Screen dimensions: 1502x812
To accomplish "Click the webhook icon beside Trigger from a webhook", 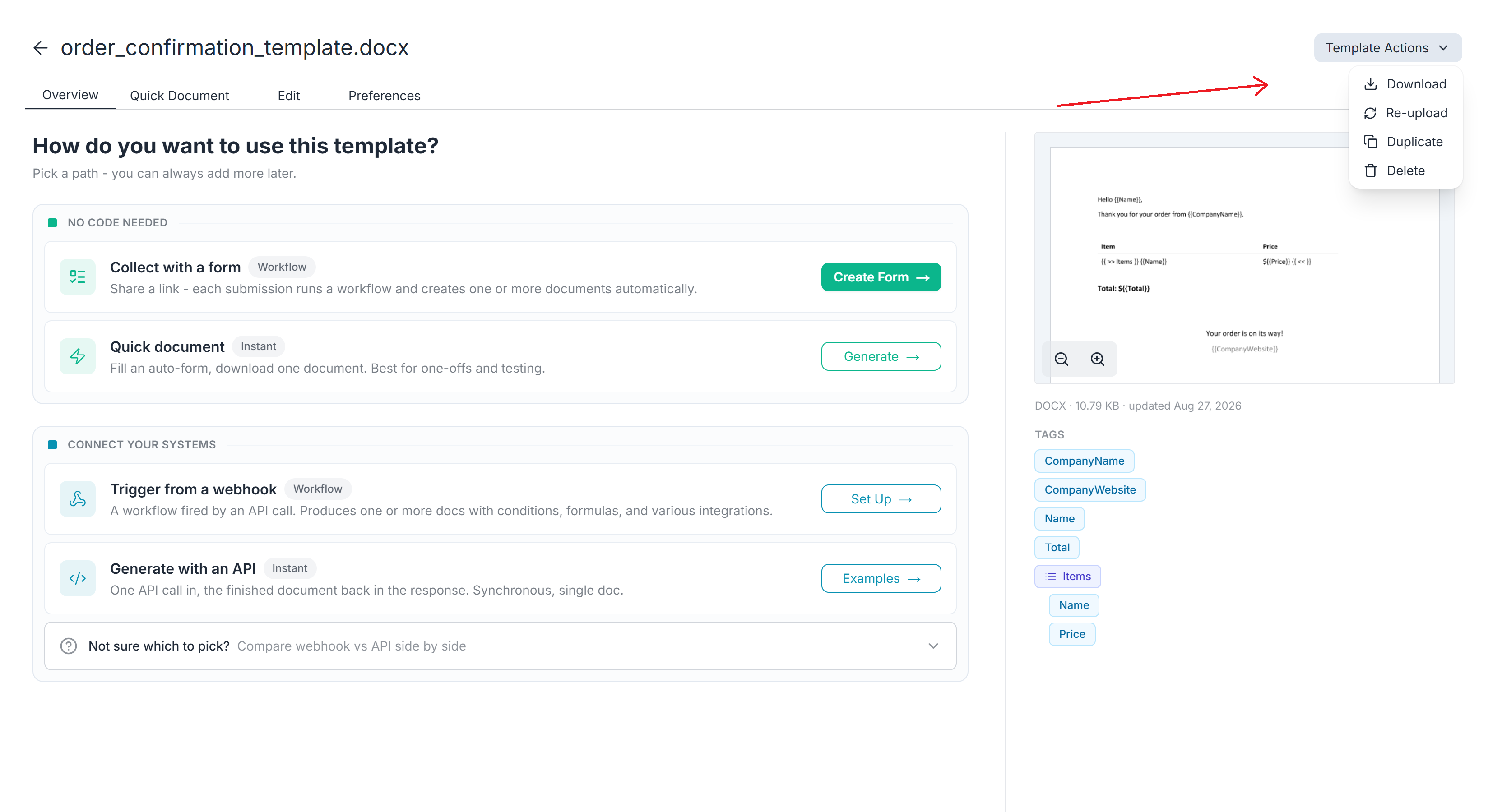I will pyautogui.click(x=78, y=499).
